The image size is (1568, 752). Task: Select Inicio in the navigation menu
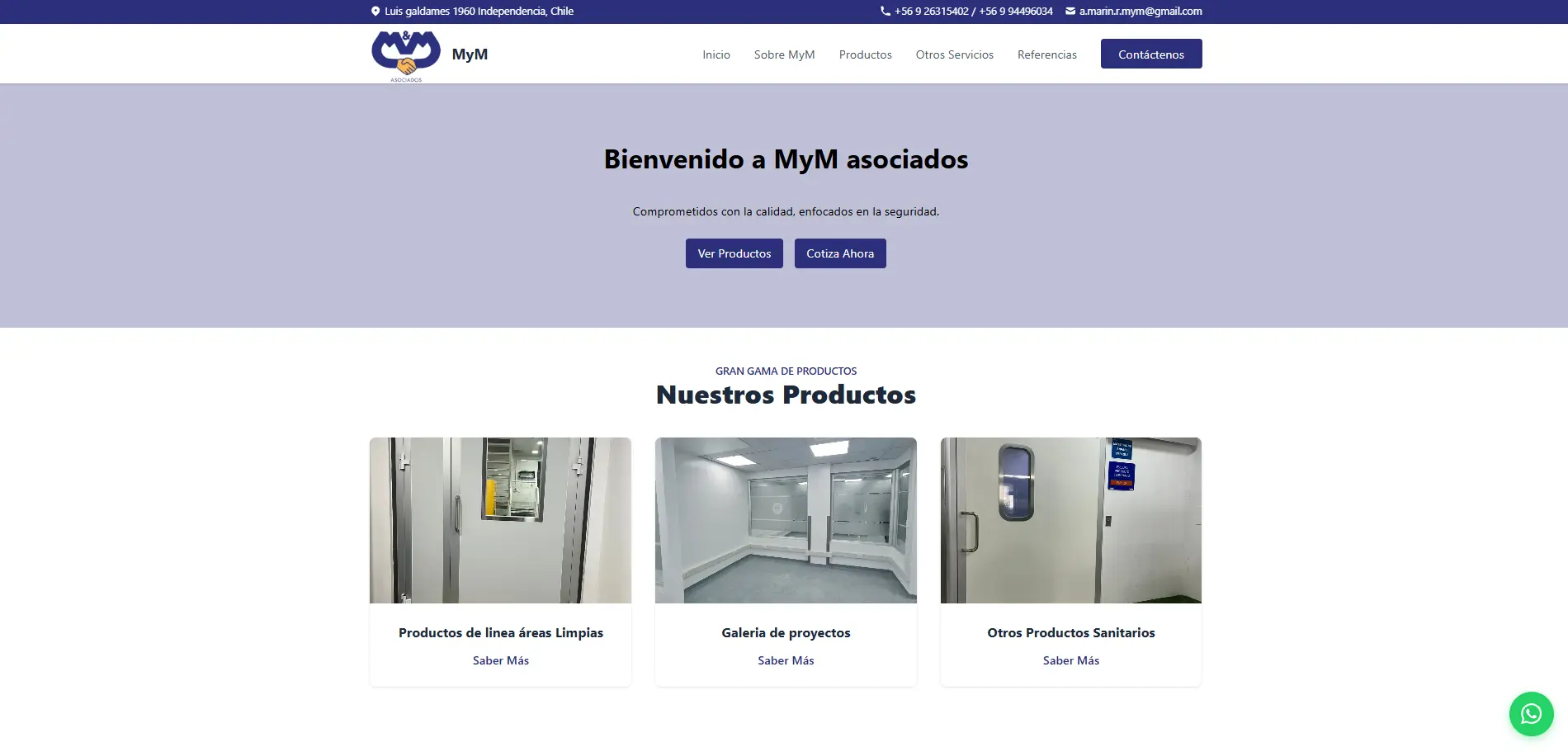pyautogui.click(x=716, y=54)
